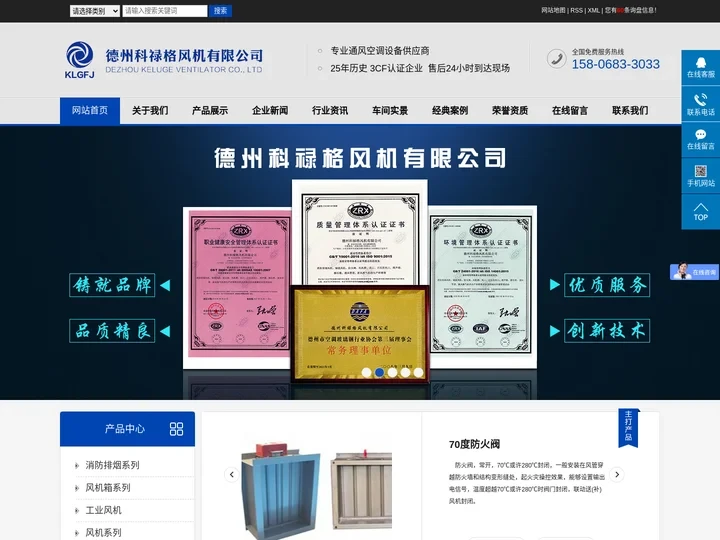Click the 产品中心 panel heading
This screenshot has width=720, height=540.
click(x=124, y=429)
